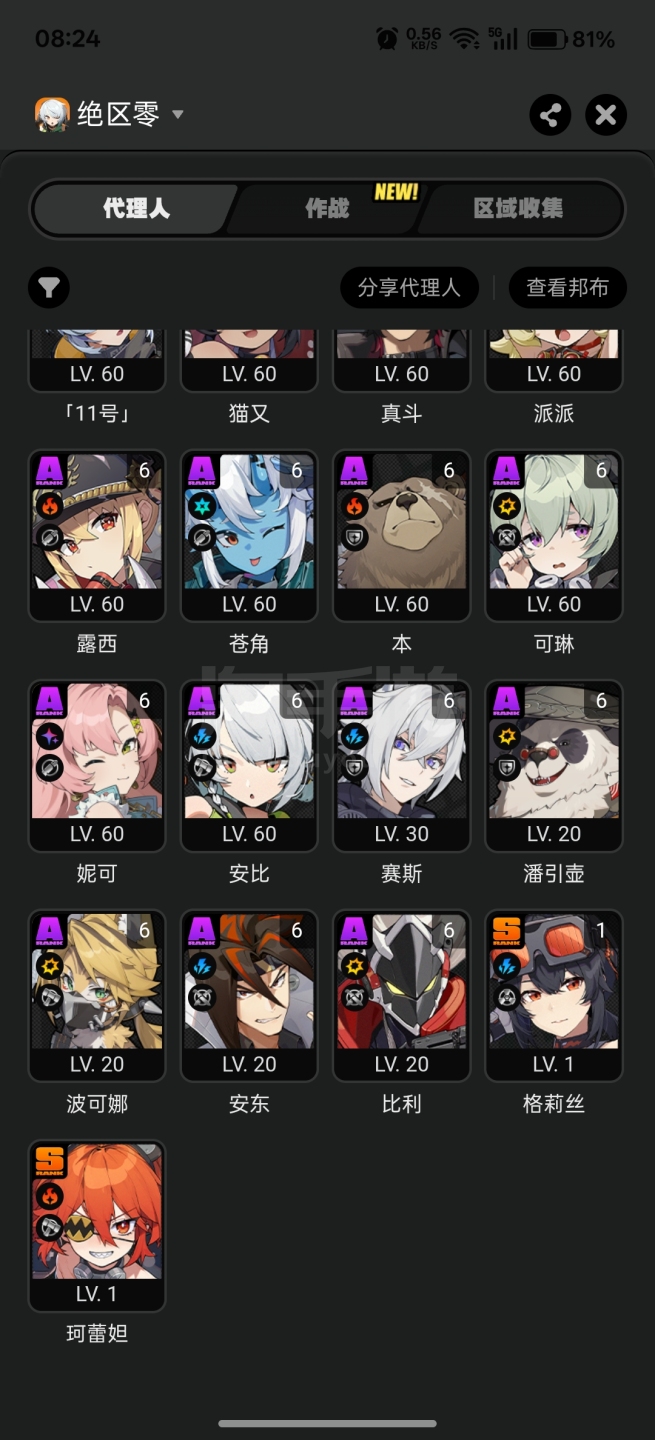Open the filter funnel icon
Image resolution: width=655 pixels, height=1440 pixels.
point(48,288)
